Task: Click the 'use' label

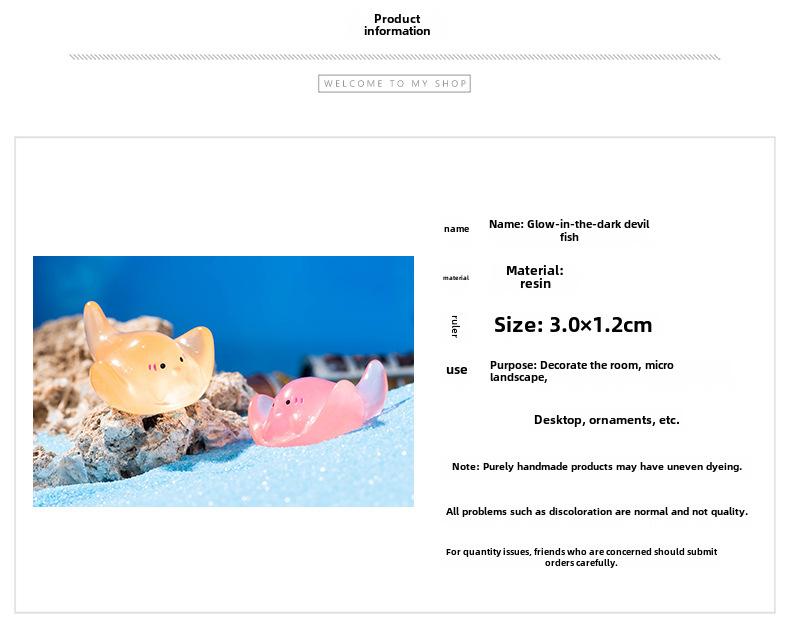Action: click(456, 369)
